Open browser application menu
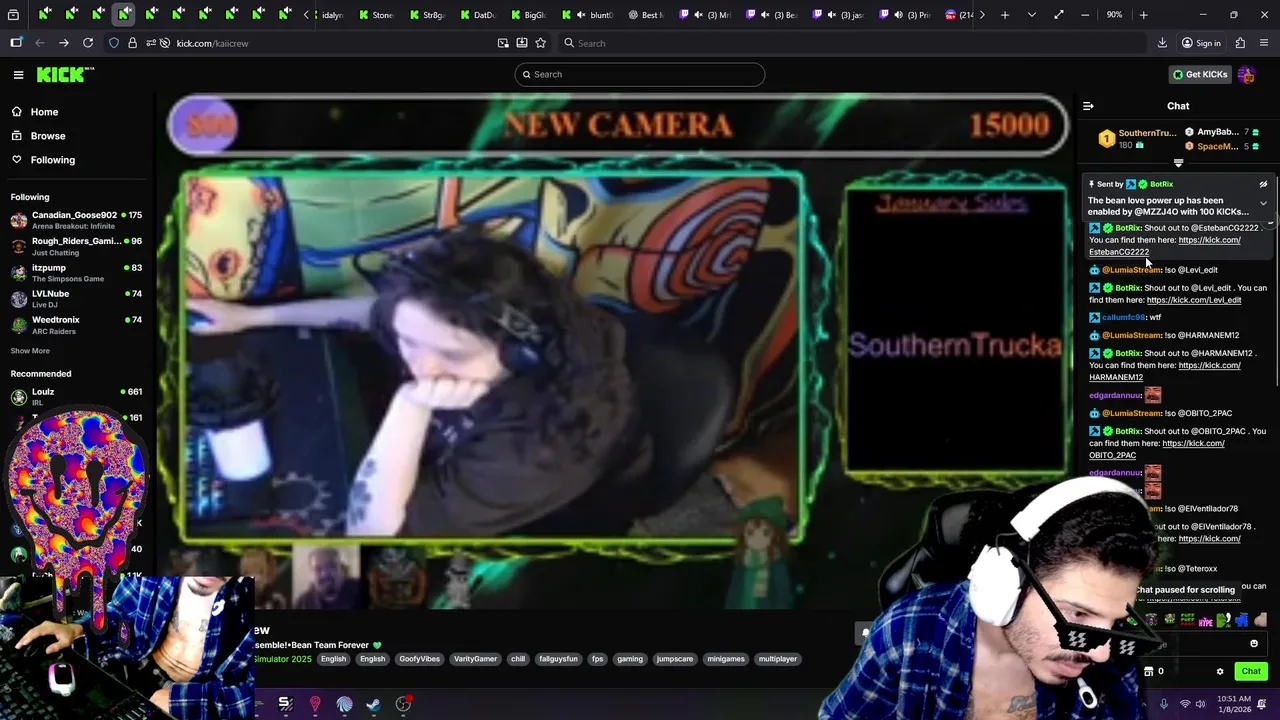 click(1265, 43)
